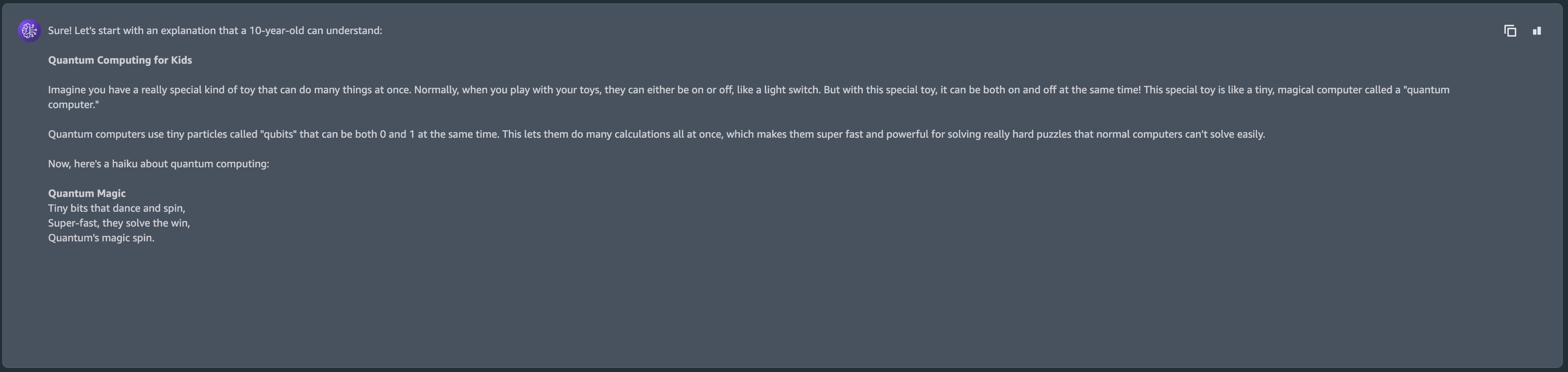
Task: Click the "Now, here's a haiku" line
Action: [158, 164]
